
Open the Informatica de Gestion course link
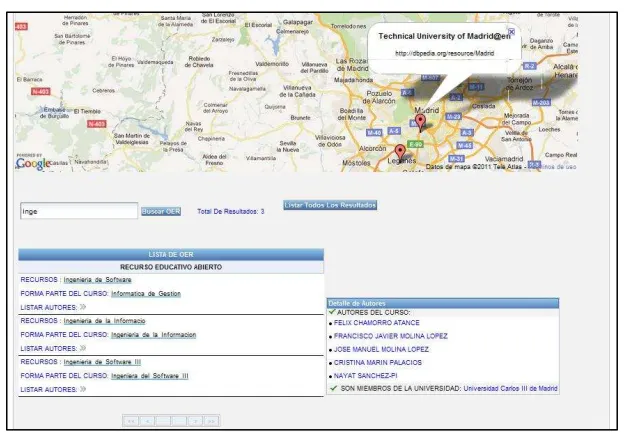[146, 294]
